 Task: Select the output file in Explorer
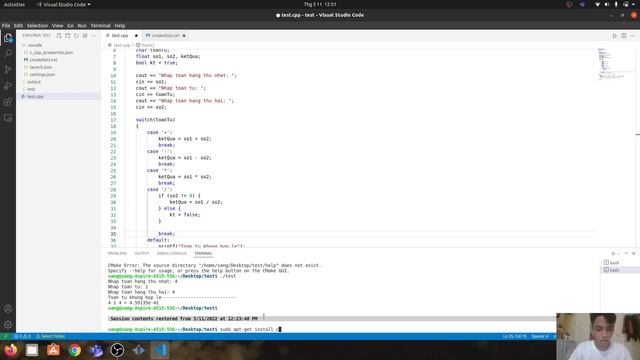pyautogui.click(x=34, y=82)
